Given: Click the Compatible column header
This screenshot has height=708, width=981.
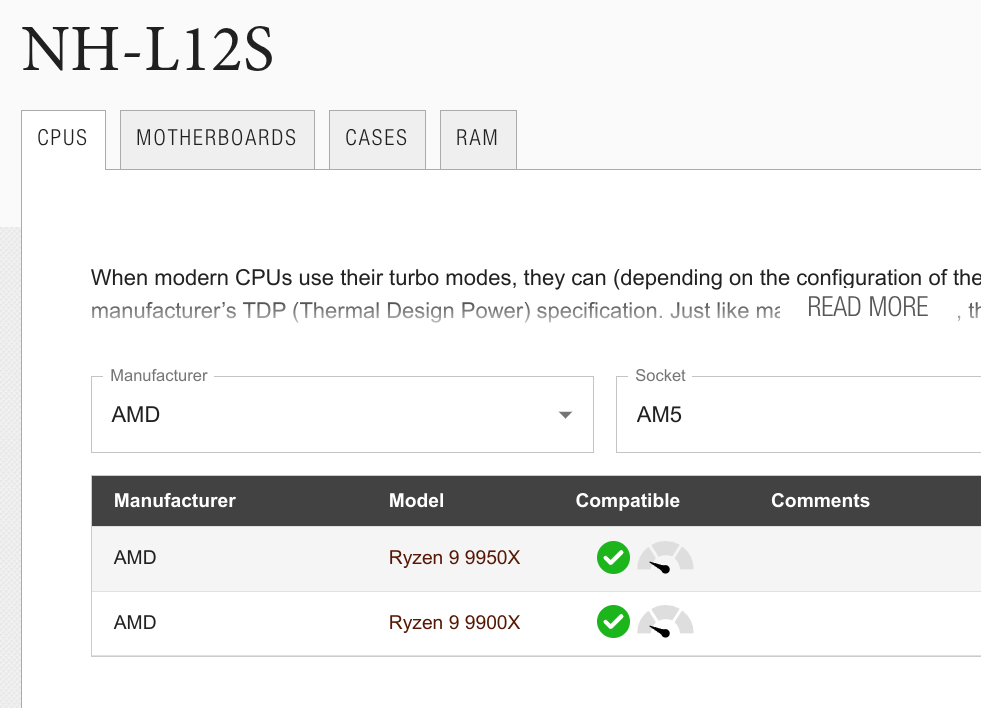Looking at the screenshot, I should [x=627, y=501].
